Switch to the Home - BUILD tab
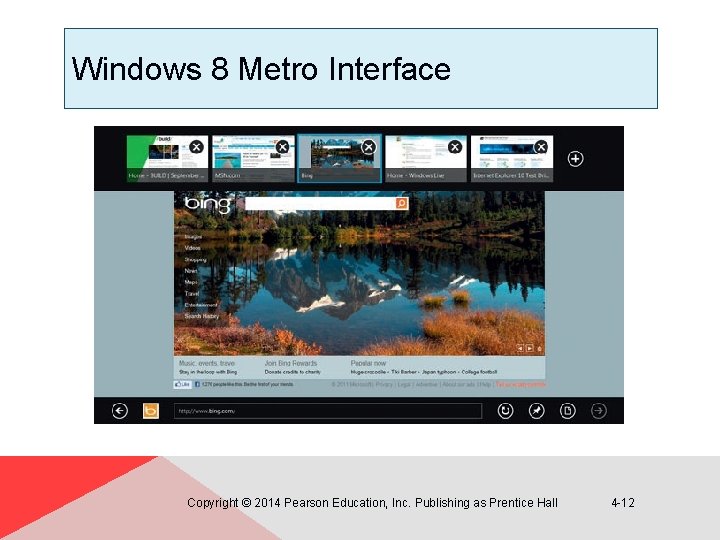The height and width of the screenshot is (540, 720). point(167,158)
